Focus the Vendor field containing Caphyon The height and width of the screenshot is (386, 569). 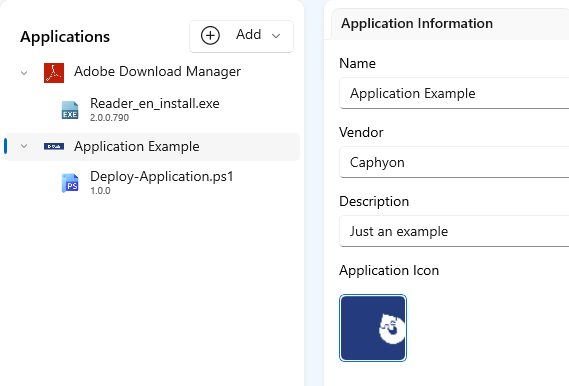[454, 162]
